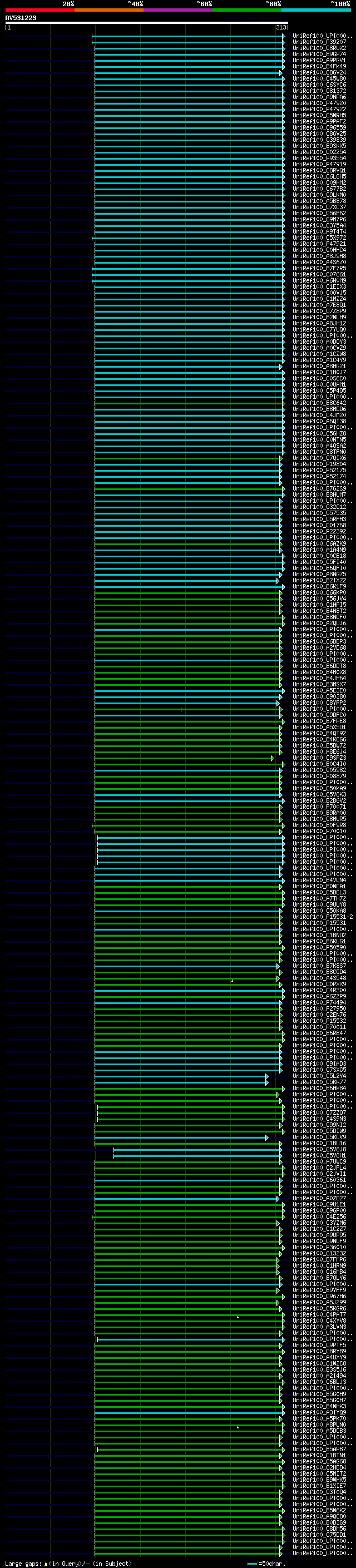Click the cyan ~100% identity legend segment
This screenshot has height=1568, width=356.
click(x=316, y=10)
